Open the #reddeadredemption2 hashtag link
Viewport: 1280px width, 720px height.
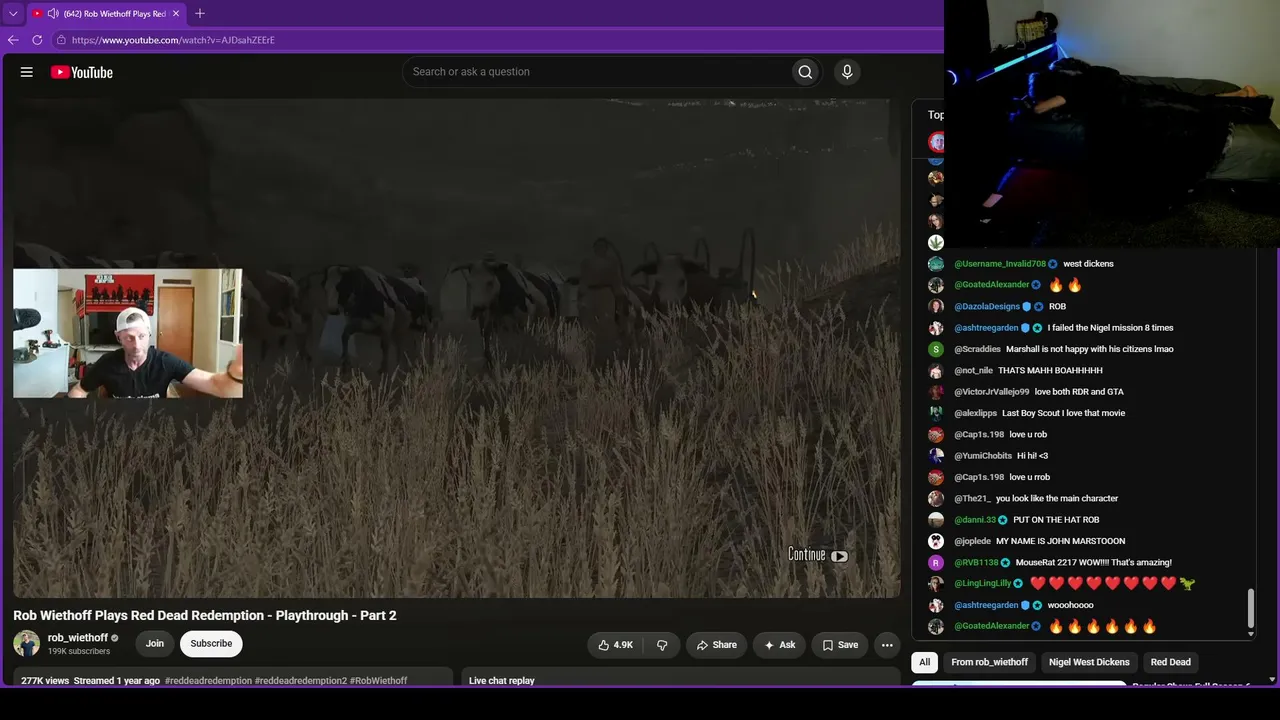click(x=301, y=681)
